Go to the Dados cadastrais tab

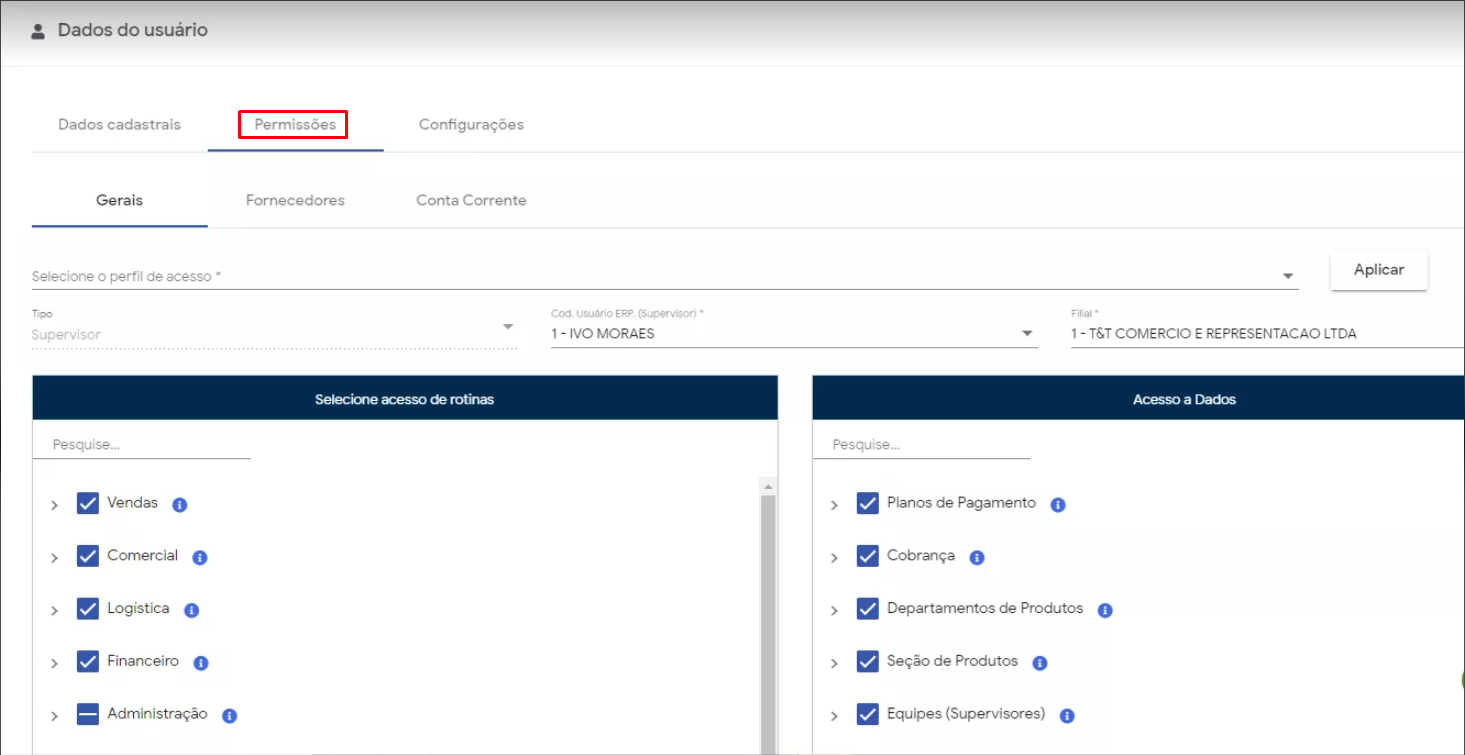pyautogui.click(x=119, y=125)
